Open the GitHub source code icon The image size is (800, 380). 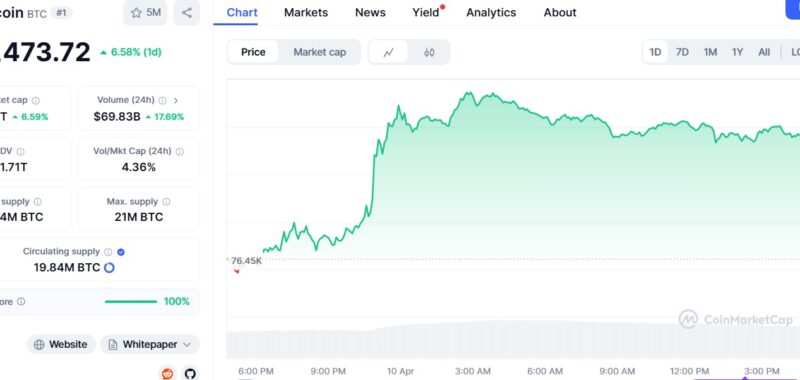[190, 373]
